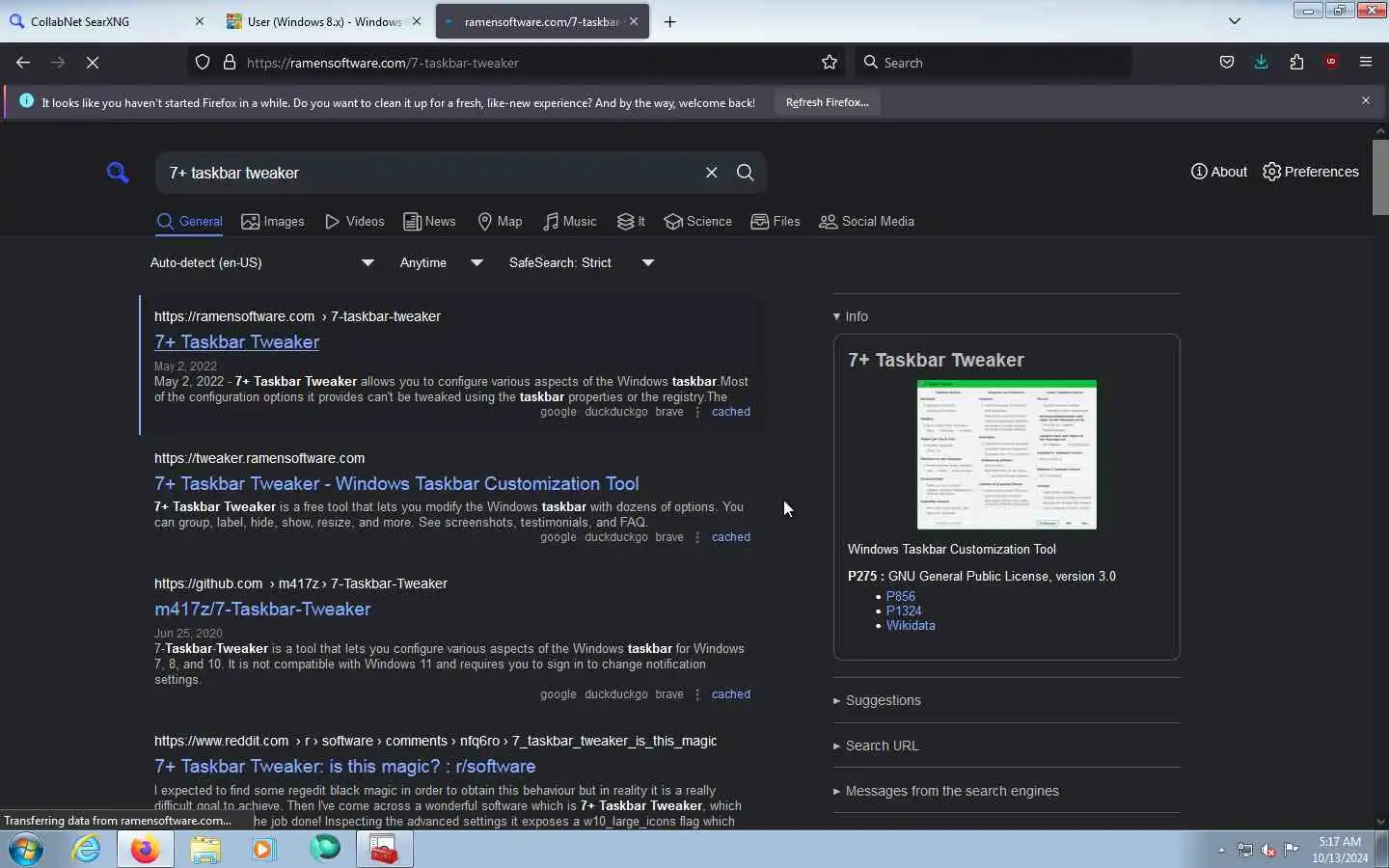Open the P1324 infobox link
Viewport: 1389px width, 868px height.
[x=904, y=610]
